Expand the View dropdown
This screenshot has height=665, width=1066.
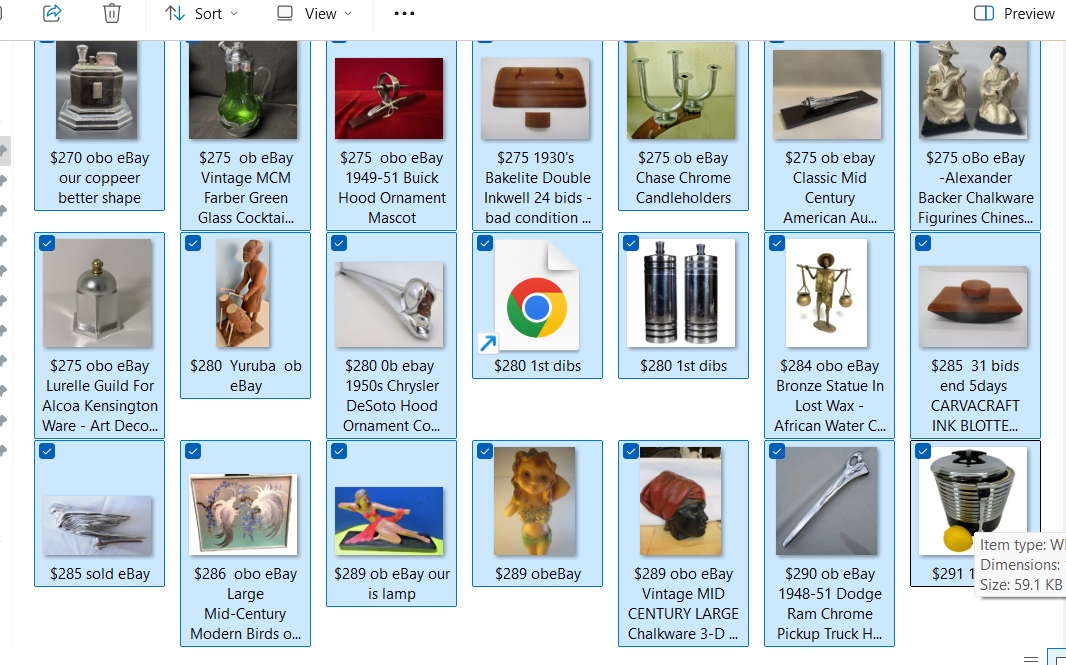(x=315, y=13)
